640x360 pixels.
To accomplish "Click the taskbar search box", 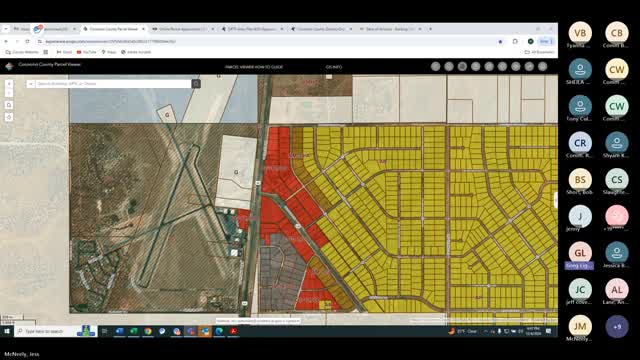I will tap(56, 331).
